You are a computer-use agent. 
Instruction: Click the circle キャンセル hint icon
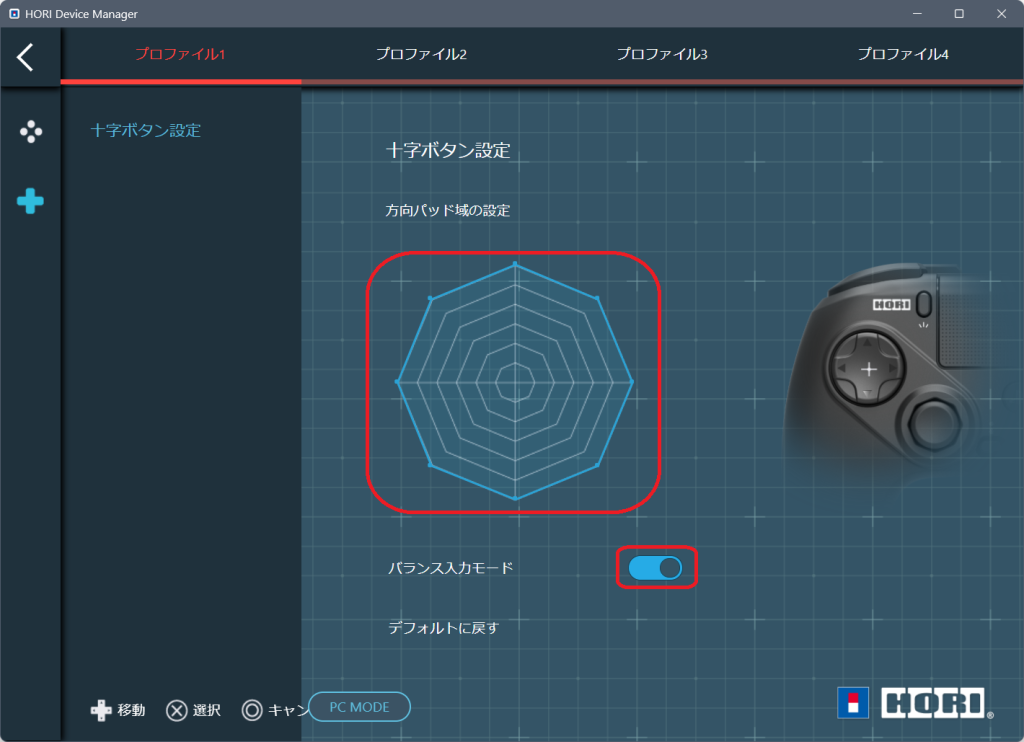click(x=252, y=710)
